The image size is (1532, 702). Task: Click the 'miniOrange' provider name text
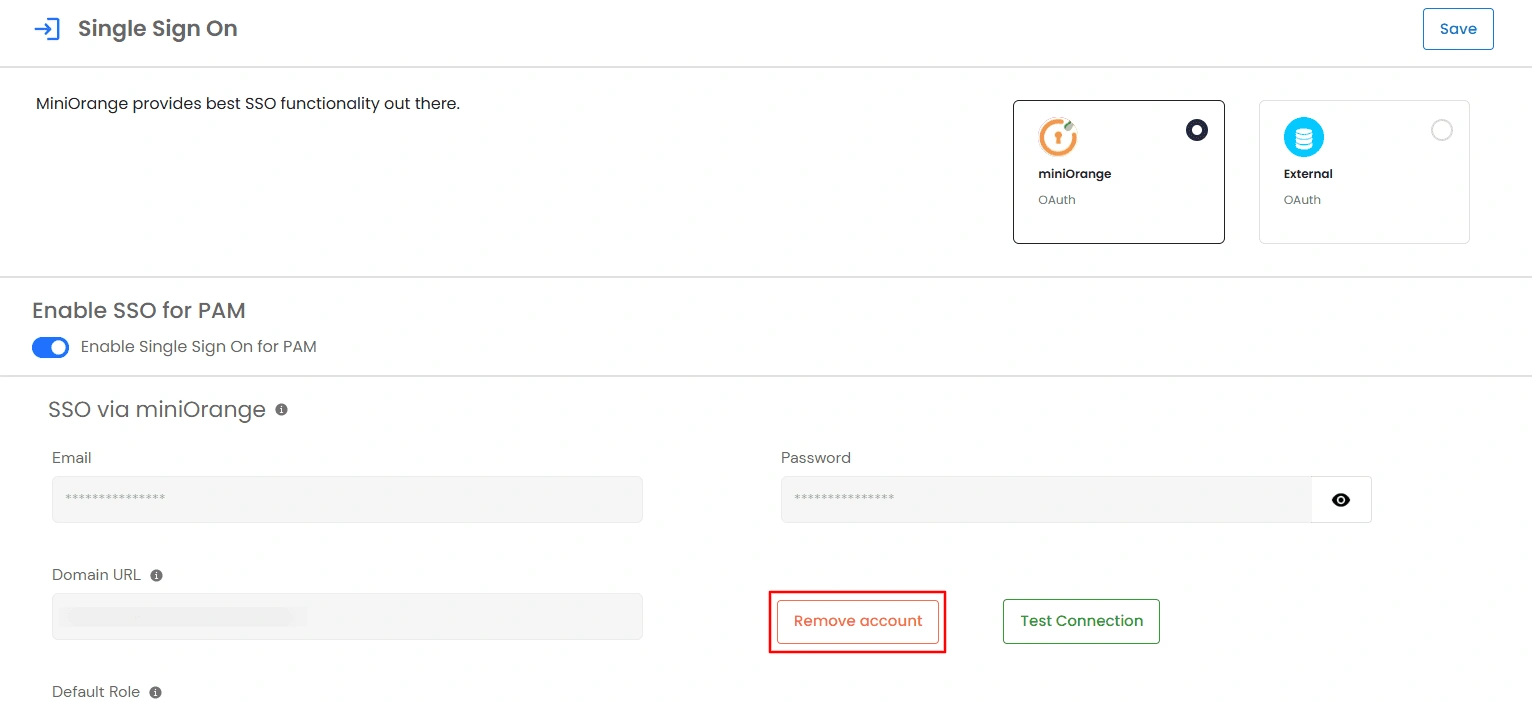coord(1075,174)
